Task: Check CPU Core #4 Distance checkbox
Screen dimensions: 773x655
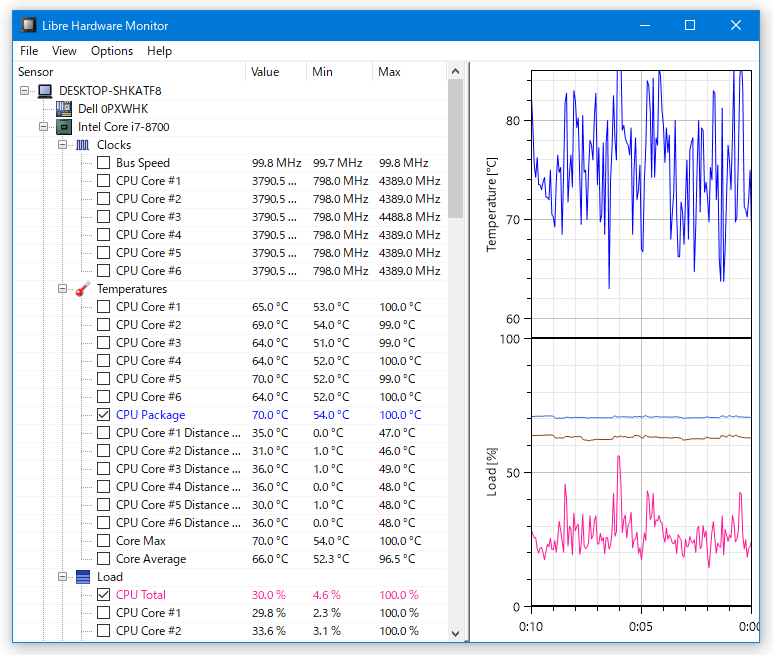Action: [x=104, y=486]
